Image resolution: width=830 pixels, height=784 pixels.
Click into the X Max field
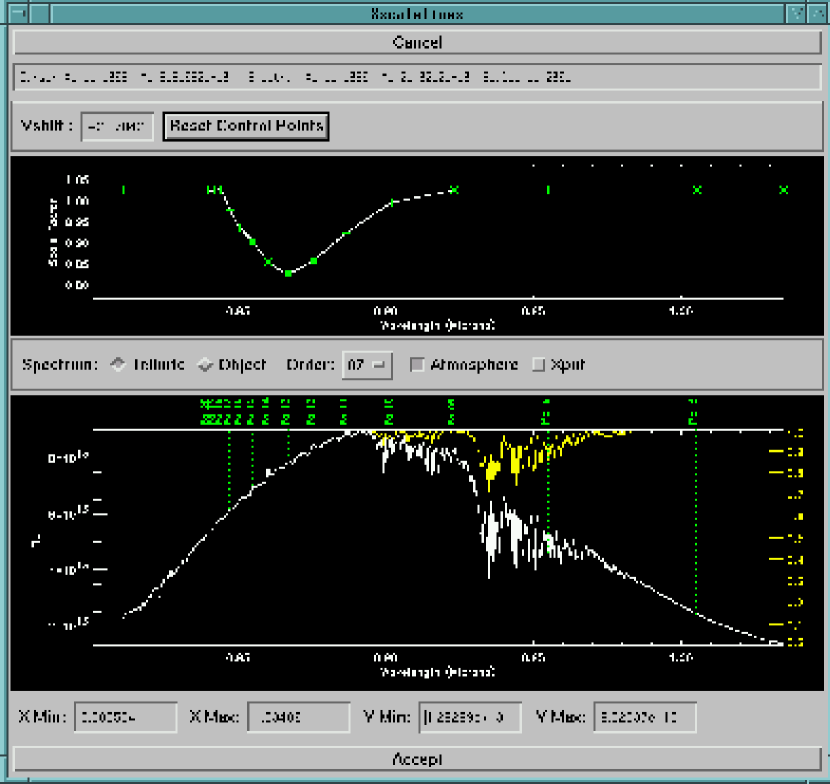coord(299,717)
